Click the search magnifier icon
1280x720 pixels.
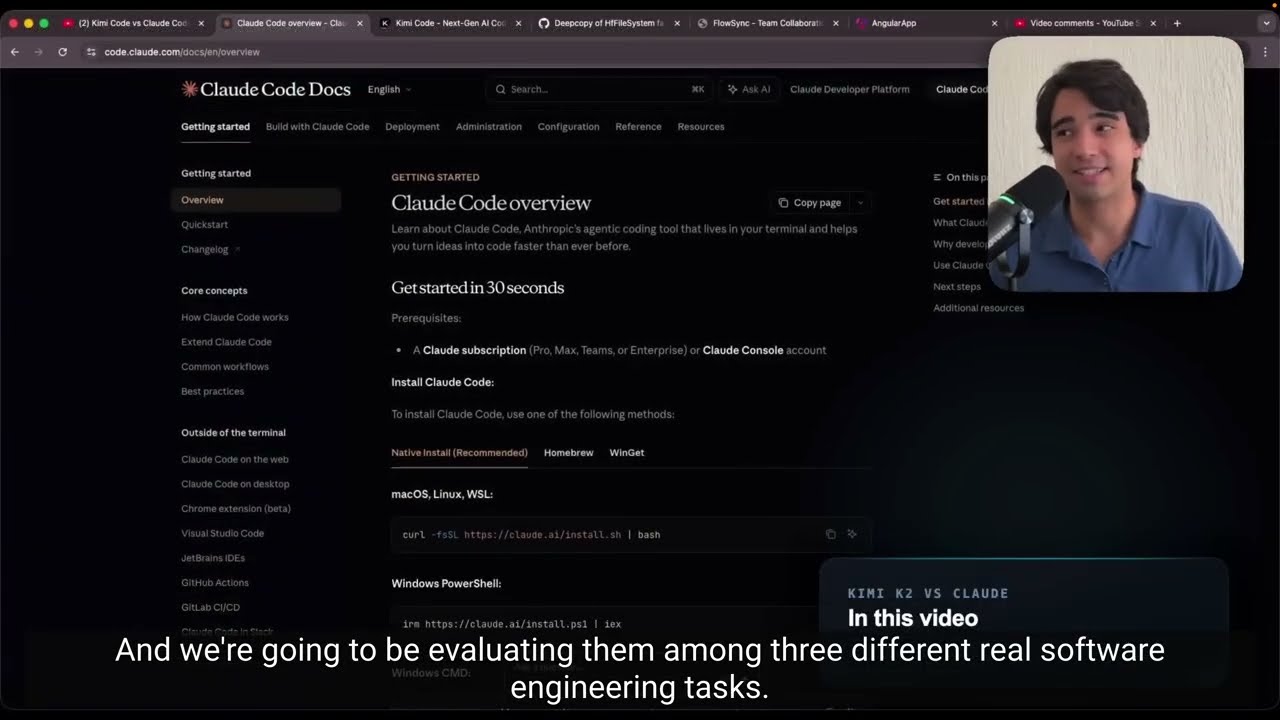pyautogui.click(x=500, y=89)
